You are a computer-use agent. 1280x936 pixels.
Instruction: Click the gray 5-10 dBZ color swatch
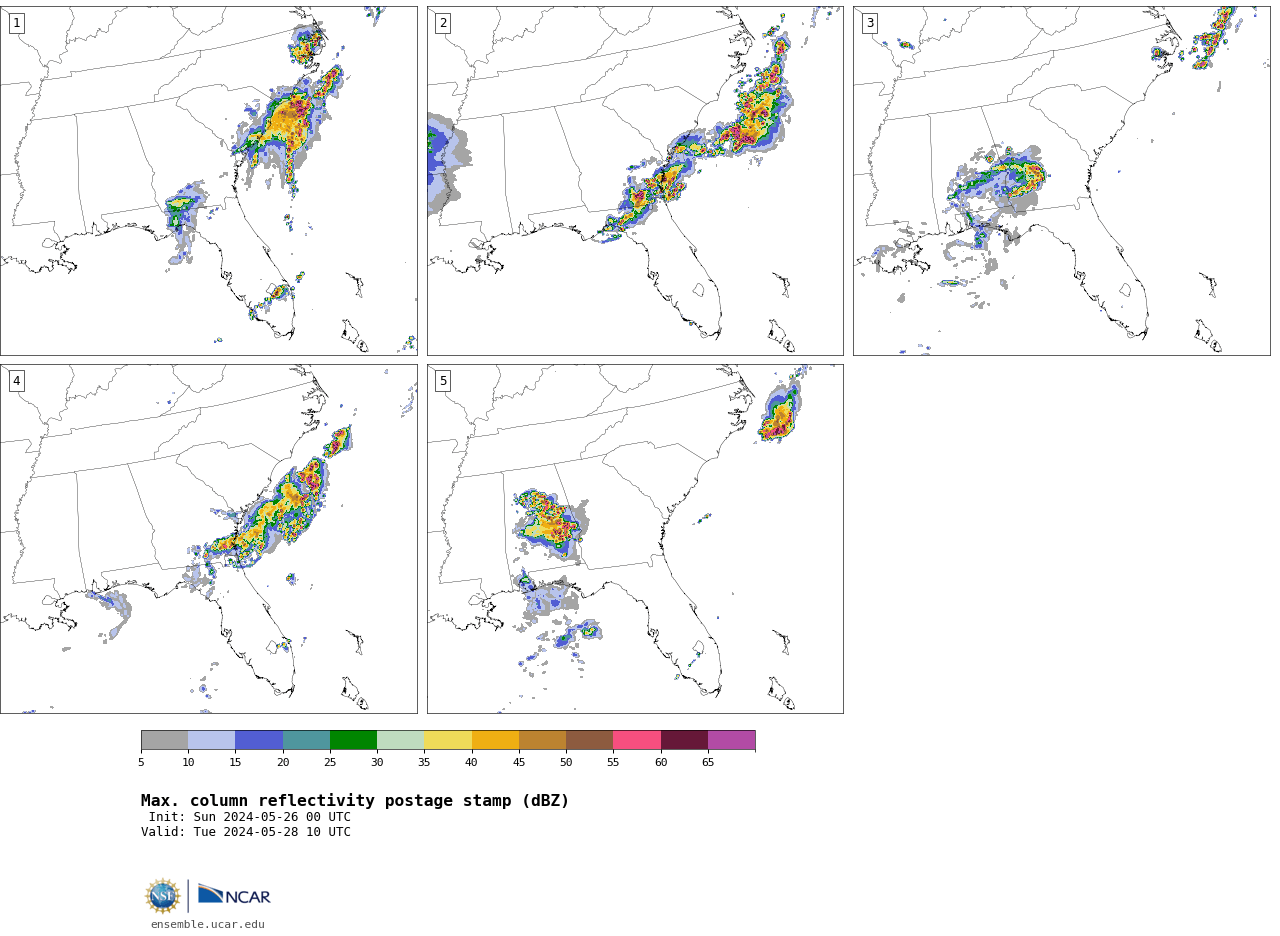[164, 740]
